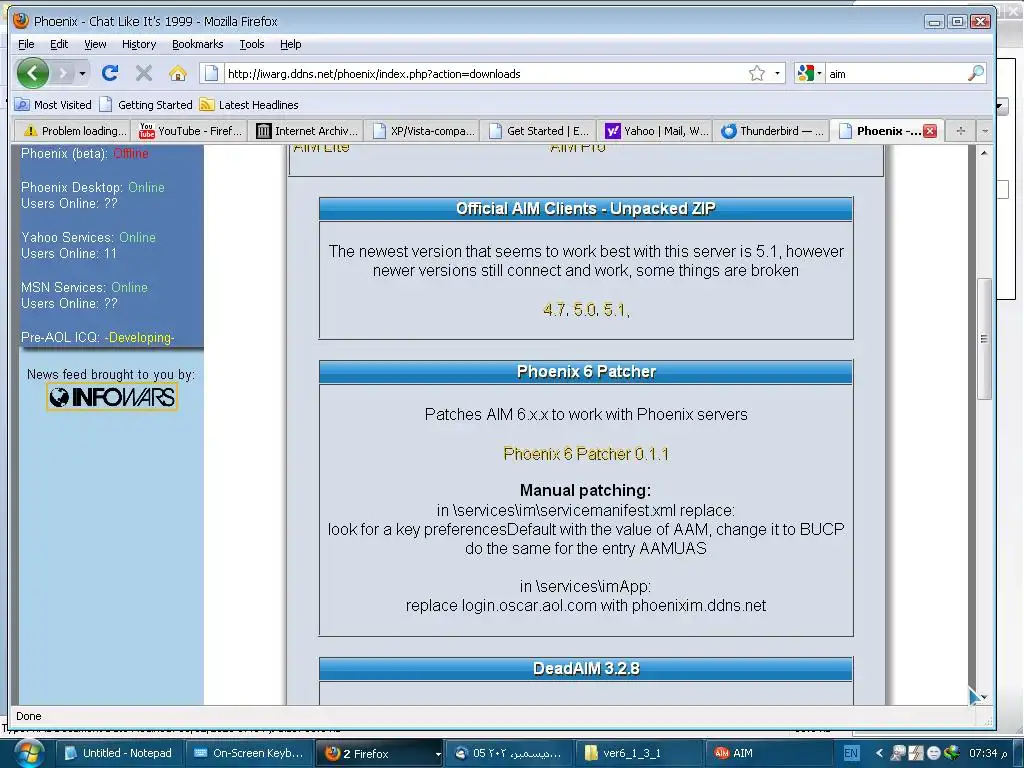Go to the Home page icon
Image resolution: width=1024 pixels, height=768 pixels.
pyautogui.click(x=177, y=73)
